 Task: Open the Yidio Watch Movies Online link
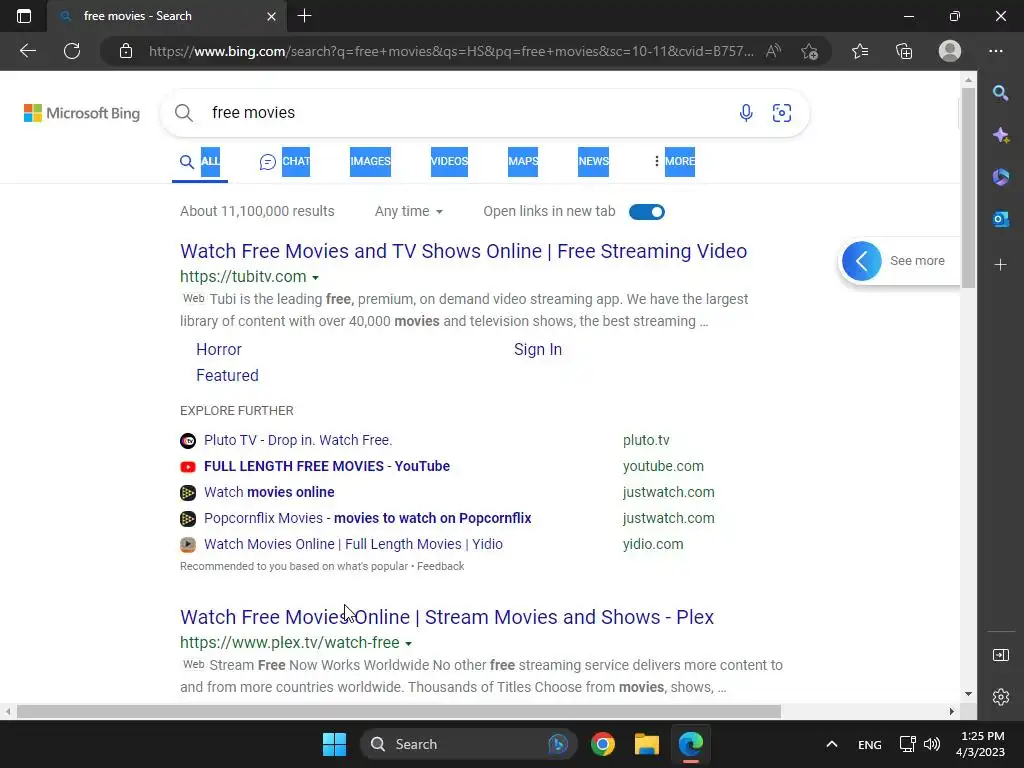[x=353, y=544]
